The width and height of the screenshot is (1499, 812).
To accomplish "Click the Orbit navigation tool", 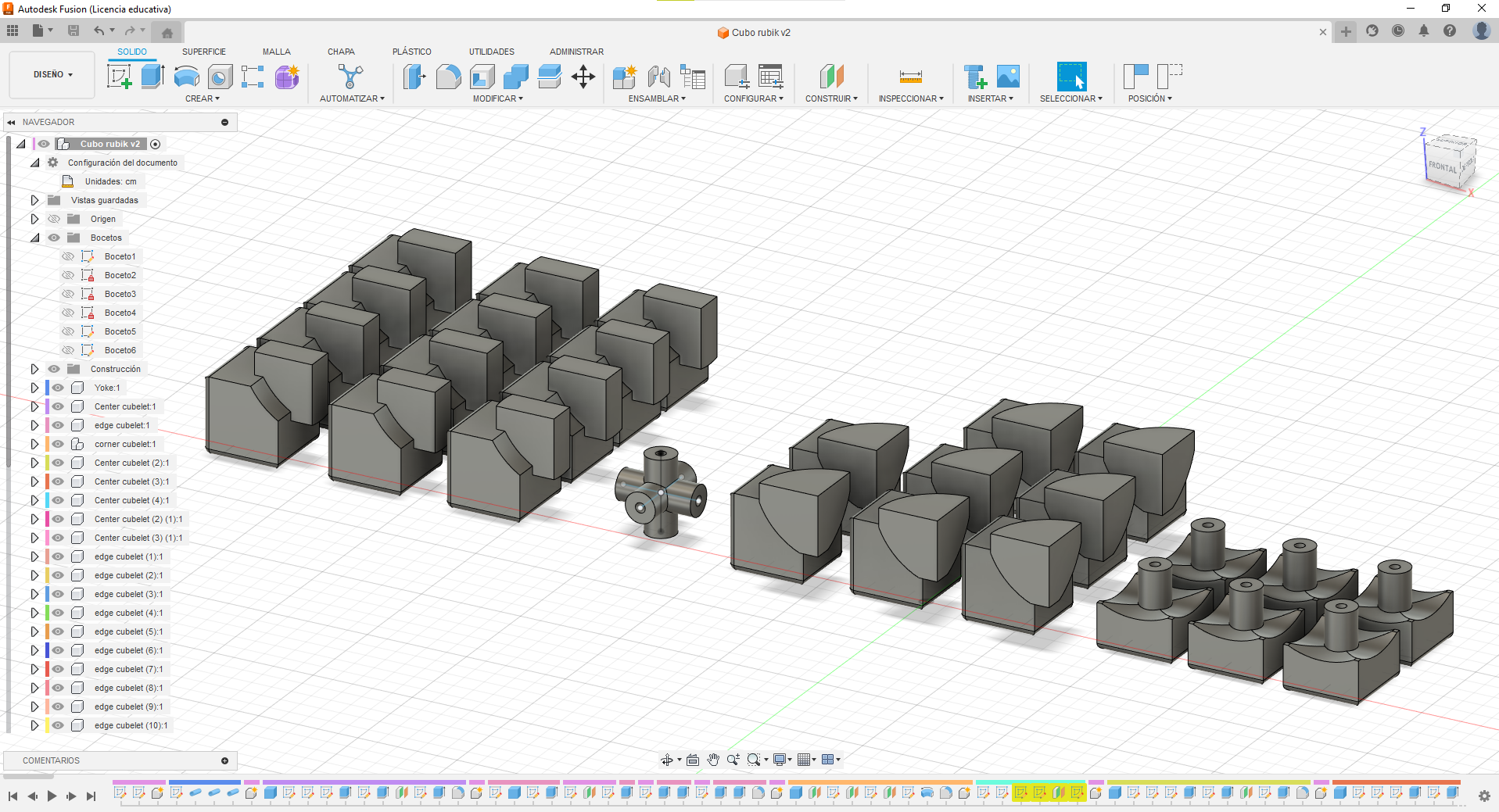I will [x=667, y=760].
